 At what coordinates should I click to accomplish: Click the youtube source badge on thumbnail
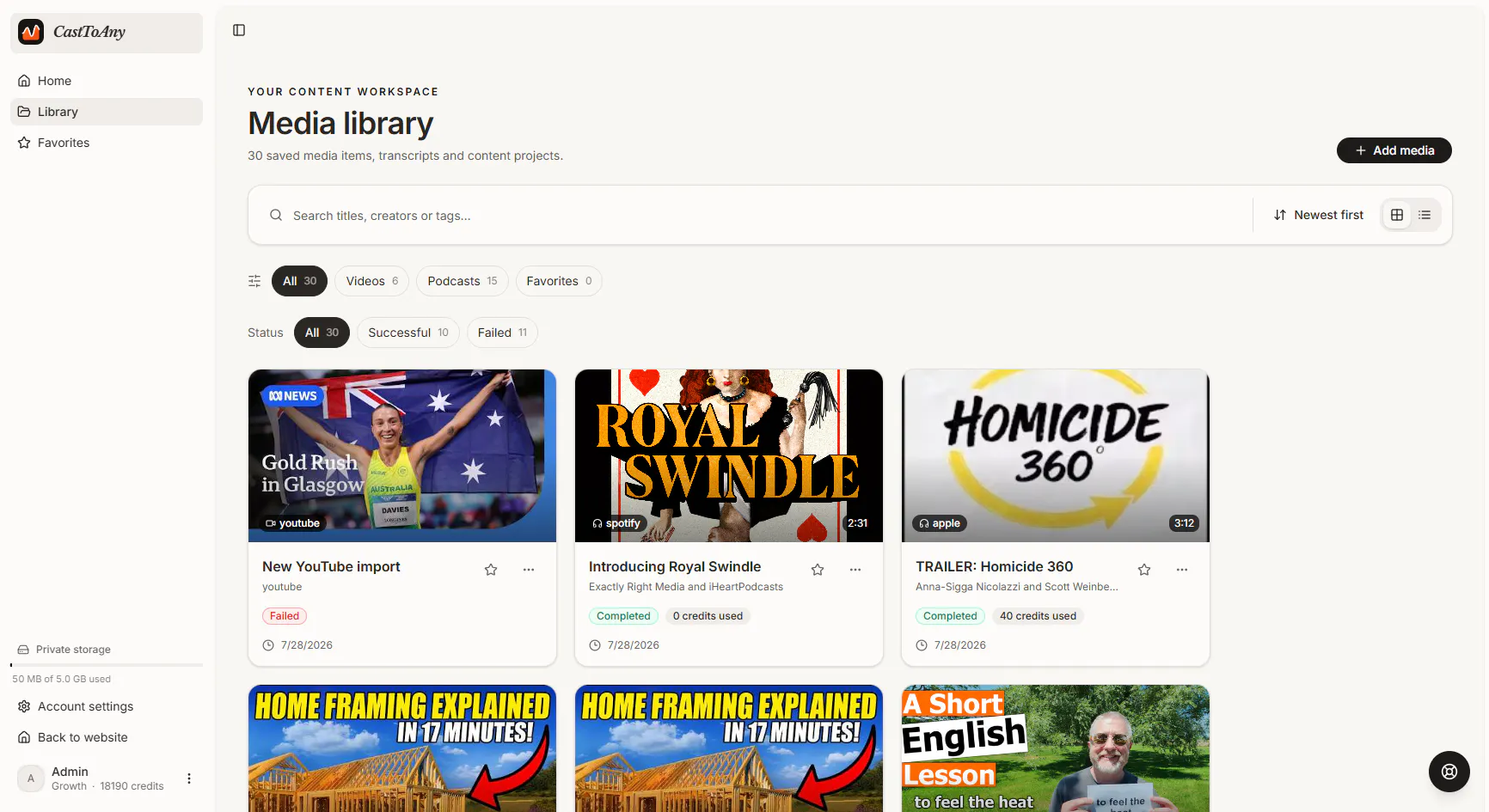point(292,523)
